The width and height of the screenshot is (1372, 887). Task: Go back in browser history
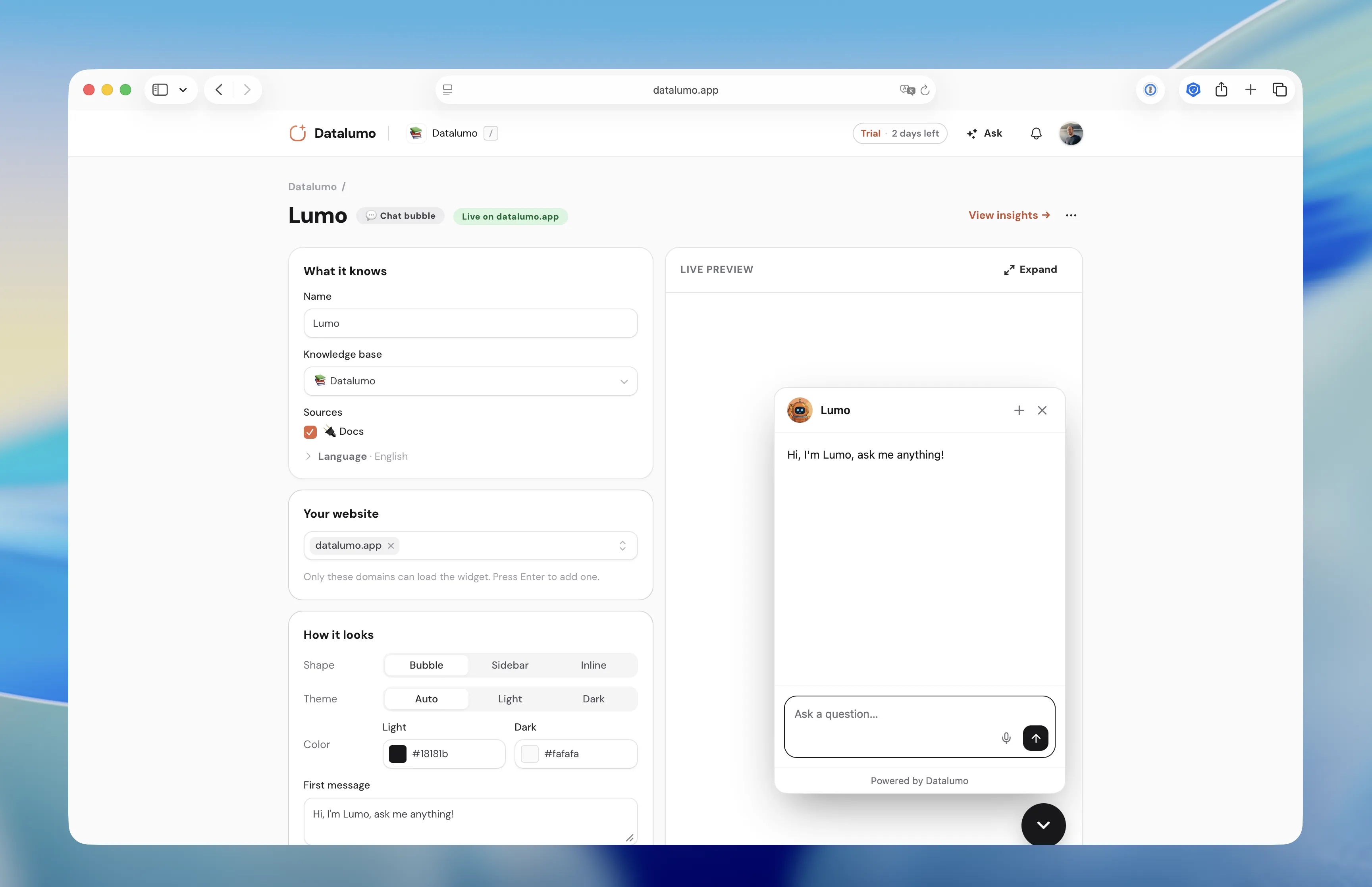[219, 90]
